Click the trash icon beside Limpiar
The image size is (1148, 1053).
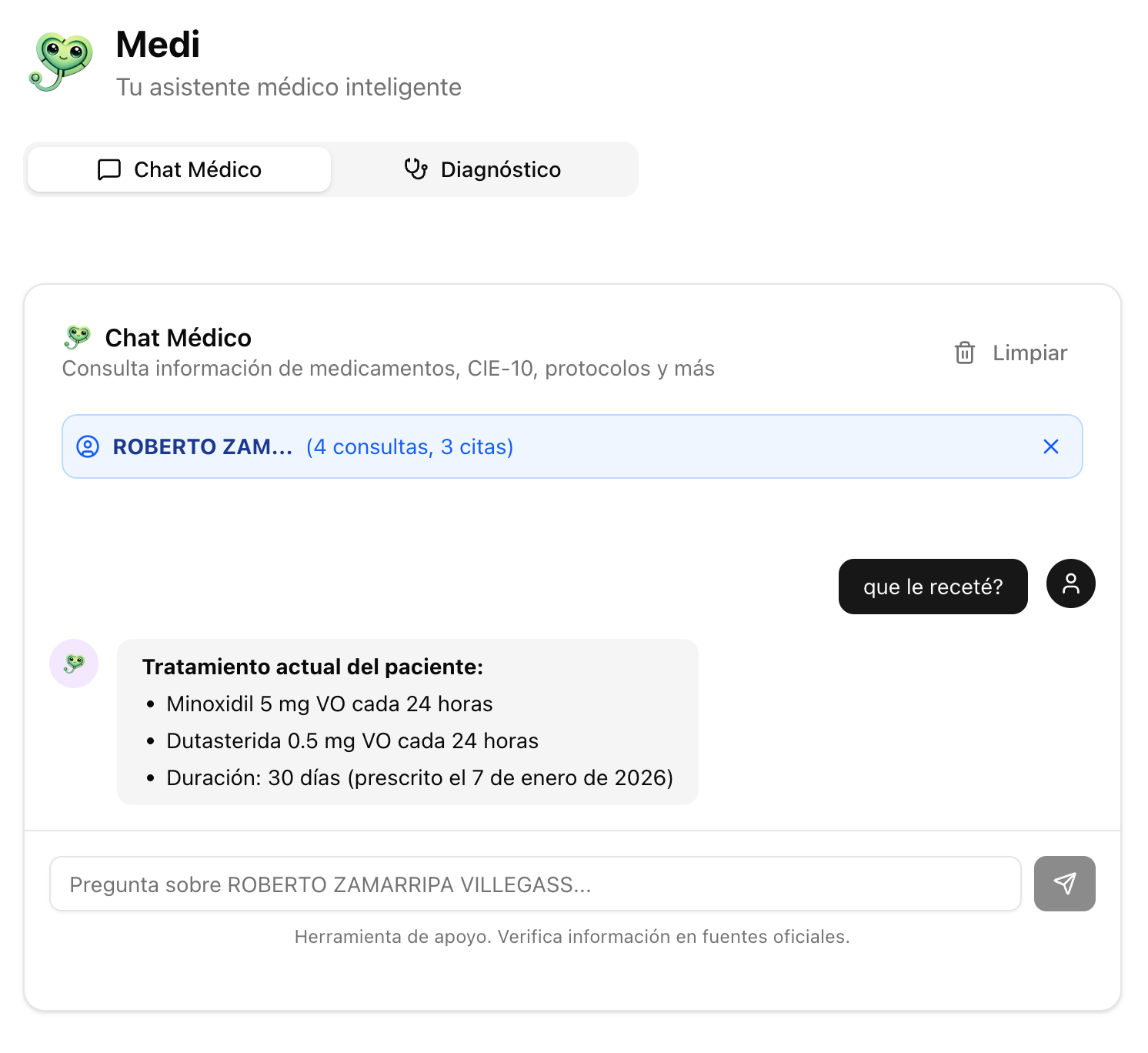(x=963, y=353)
